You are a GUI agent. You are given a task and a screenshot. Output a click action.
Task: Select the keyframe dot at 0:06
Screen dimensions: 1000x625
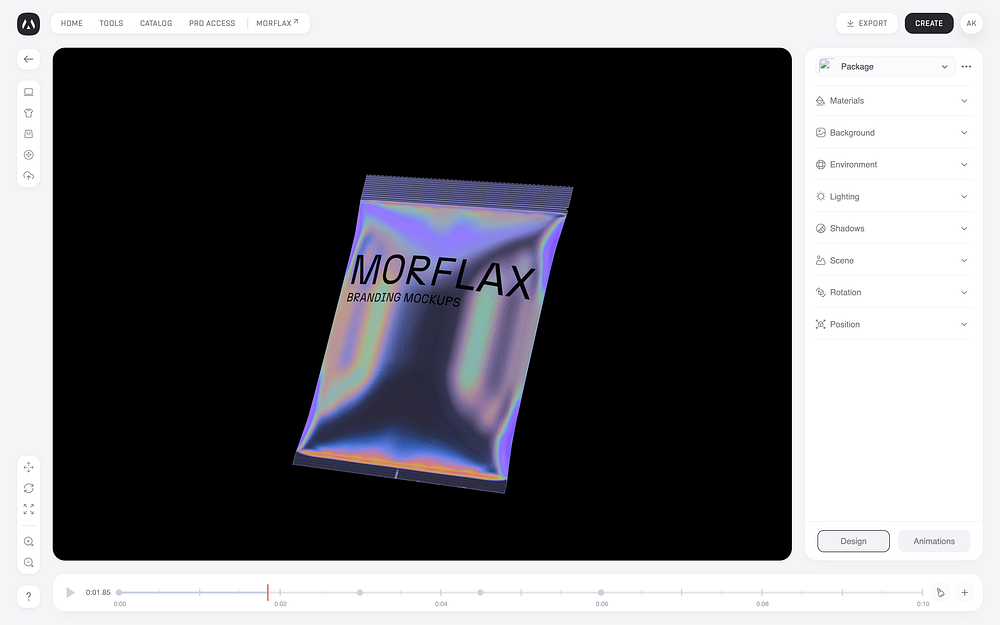[x=601, y=593]
